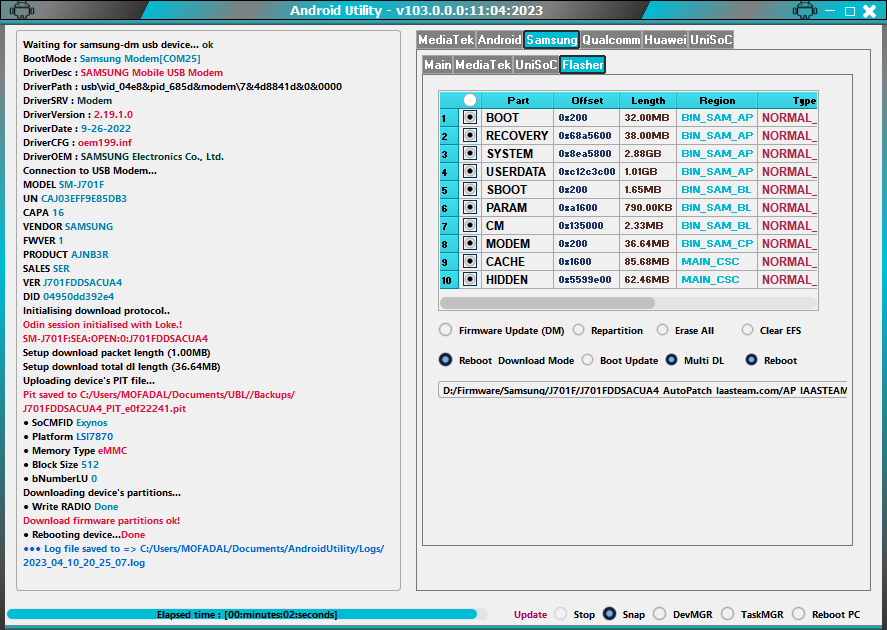Select the Reboot PC radio button
The width and height of the screenshot is (887, 630).
798,614
